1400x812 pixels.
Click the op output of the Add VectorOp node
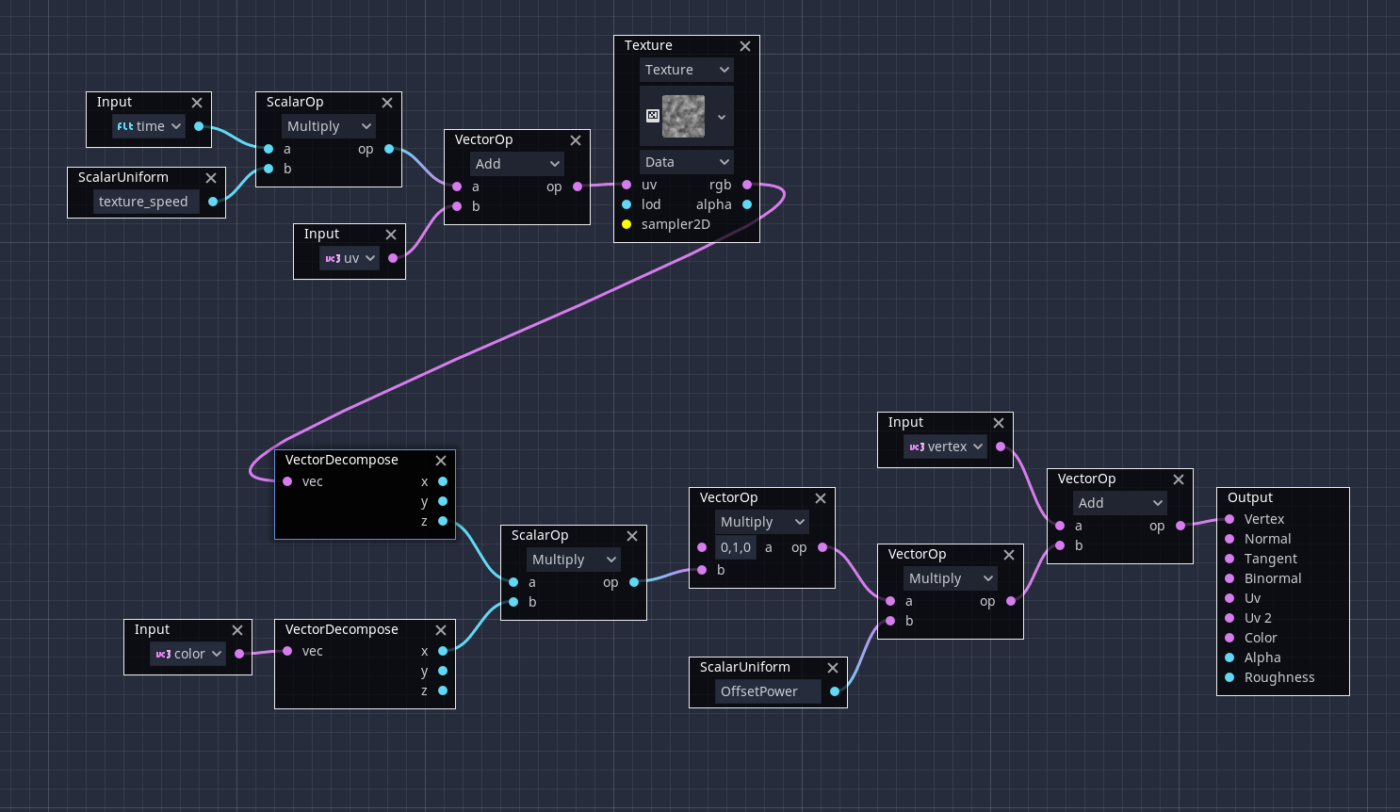tap(1182, 525)
